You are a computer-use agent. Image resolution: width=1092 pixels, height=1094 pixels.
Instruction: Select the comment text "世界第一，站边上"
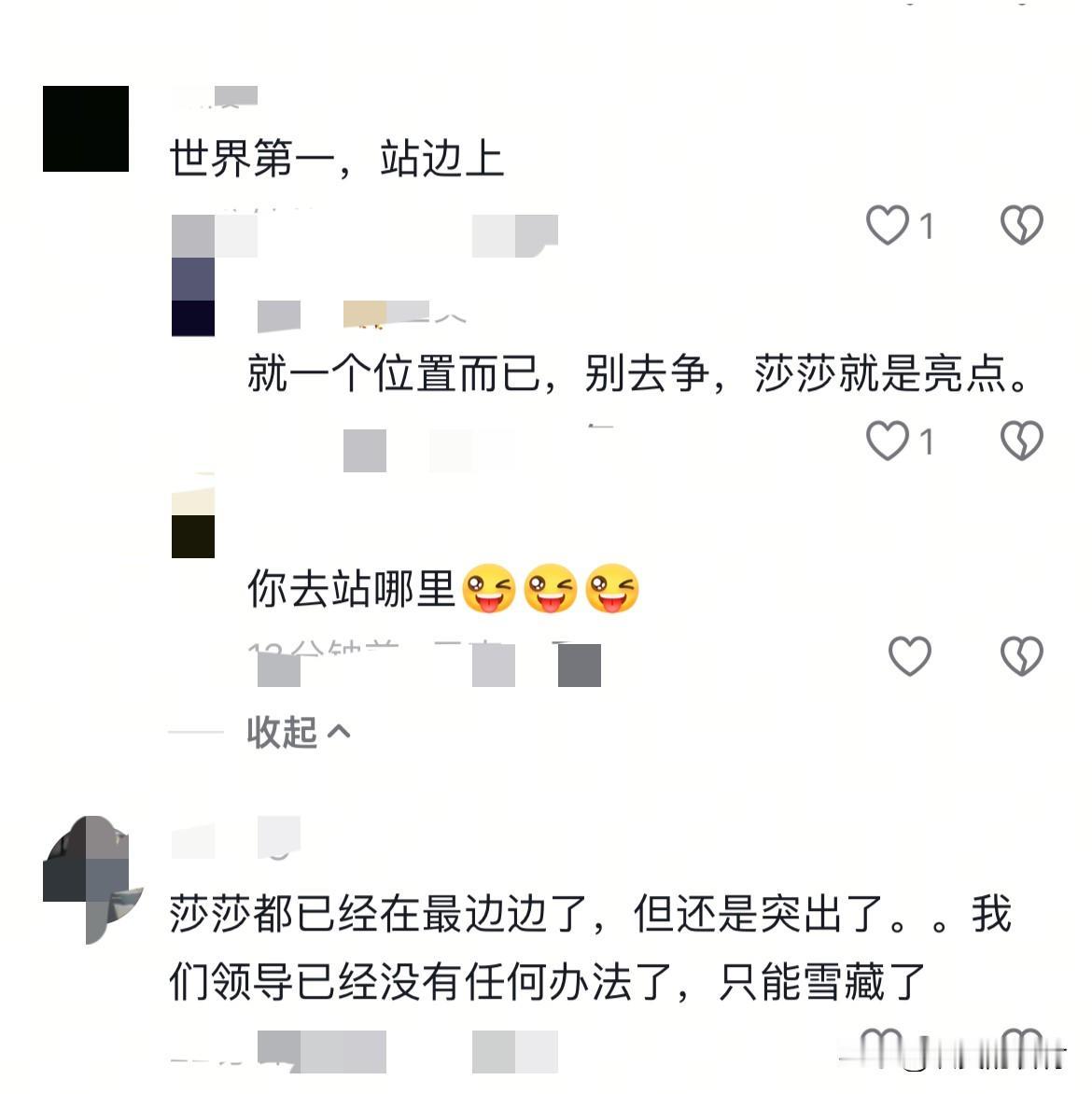point(336,159)
